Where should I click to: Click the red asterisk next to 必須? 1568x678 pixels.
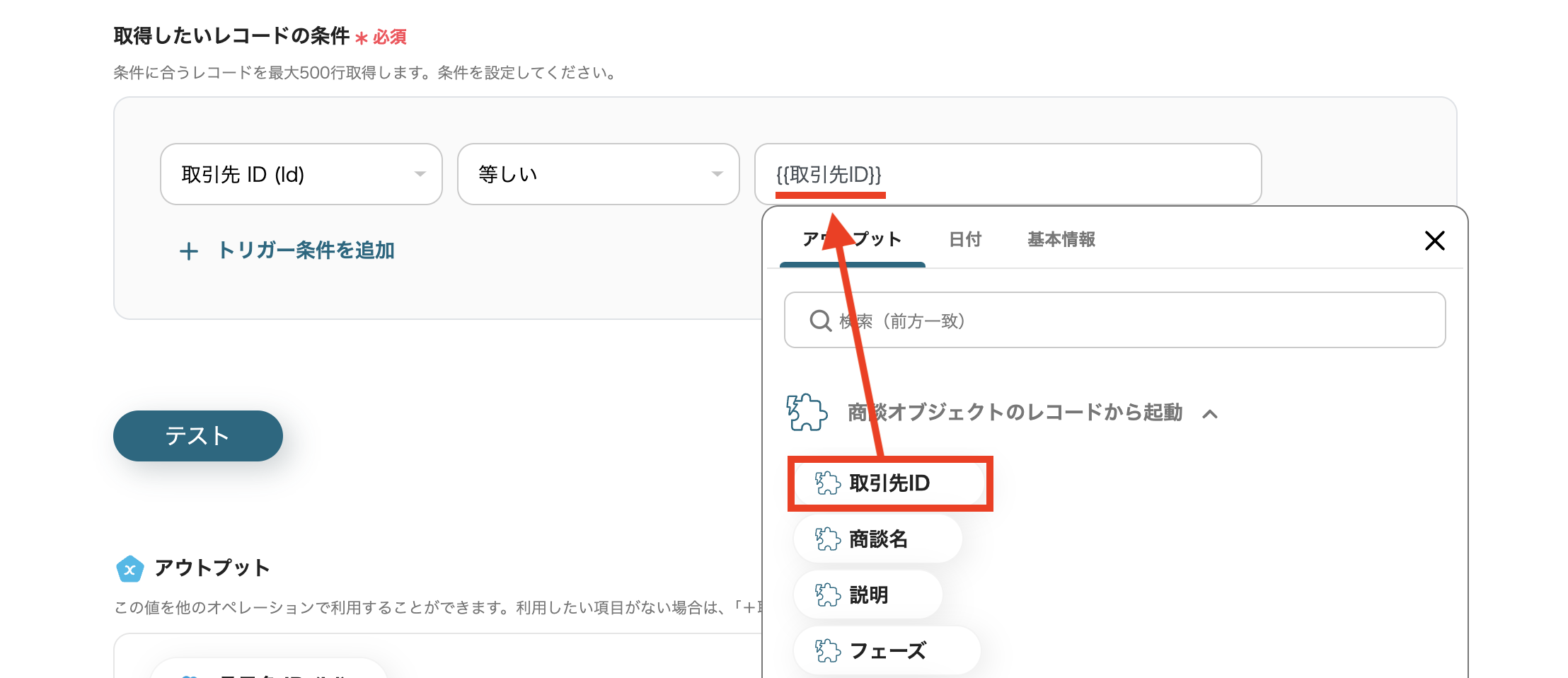362,37
